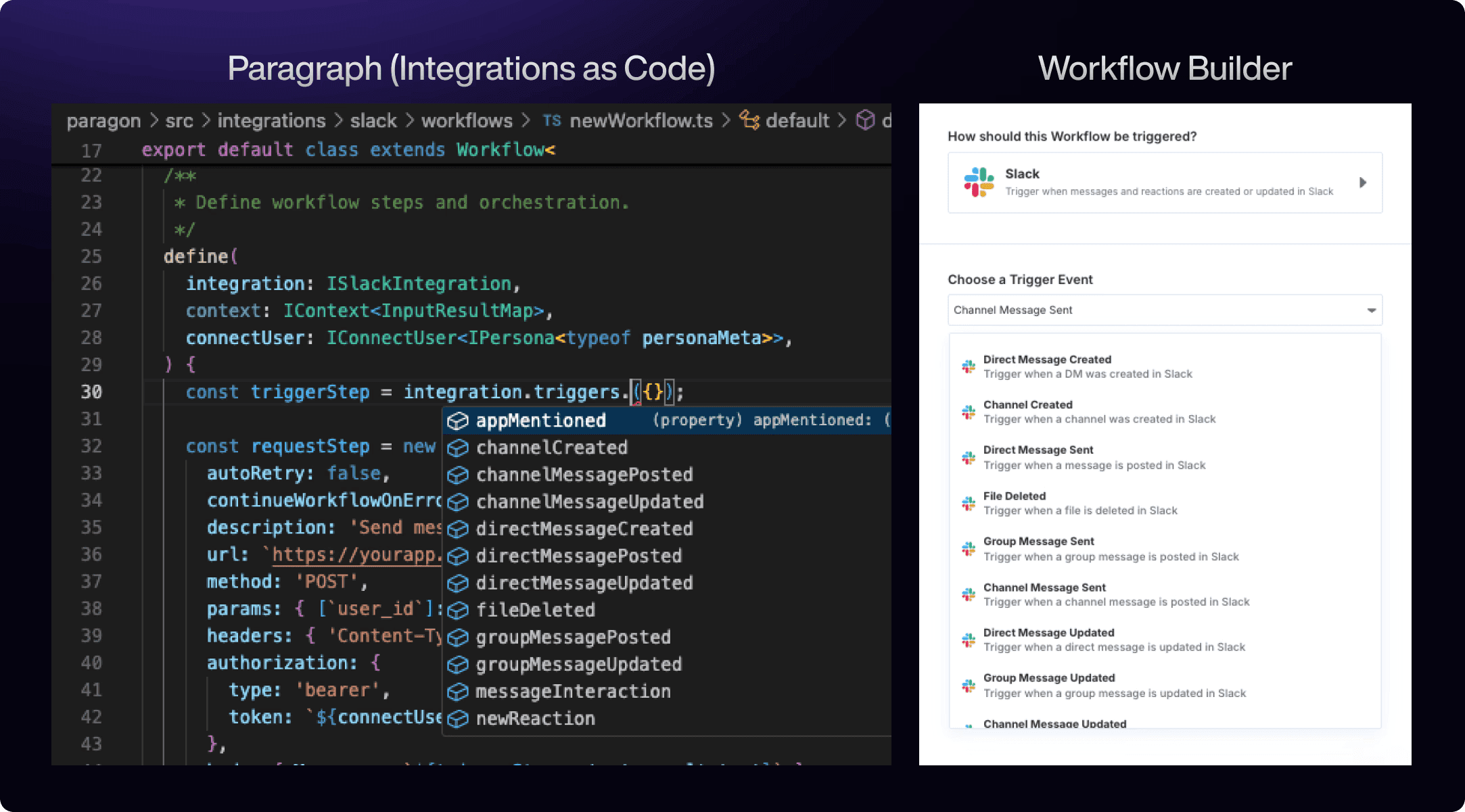The height and width of the screenshot is (812, 1465).
Task: Click Slack icon beside Direct Message Created
Action: tap(969, 366)
